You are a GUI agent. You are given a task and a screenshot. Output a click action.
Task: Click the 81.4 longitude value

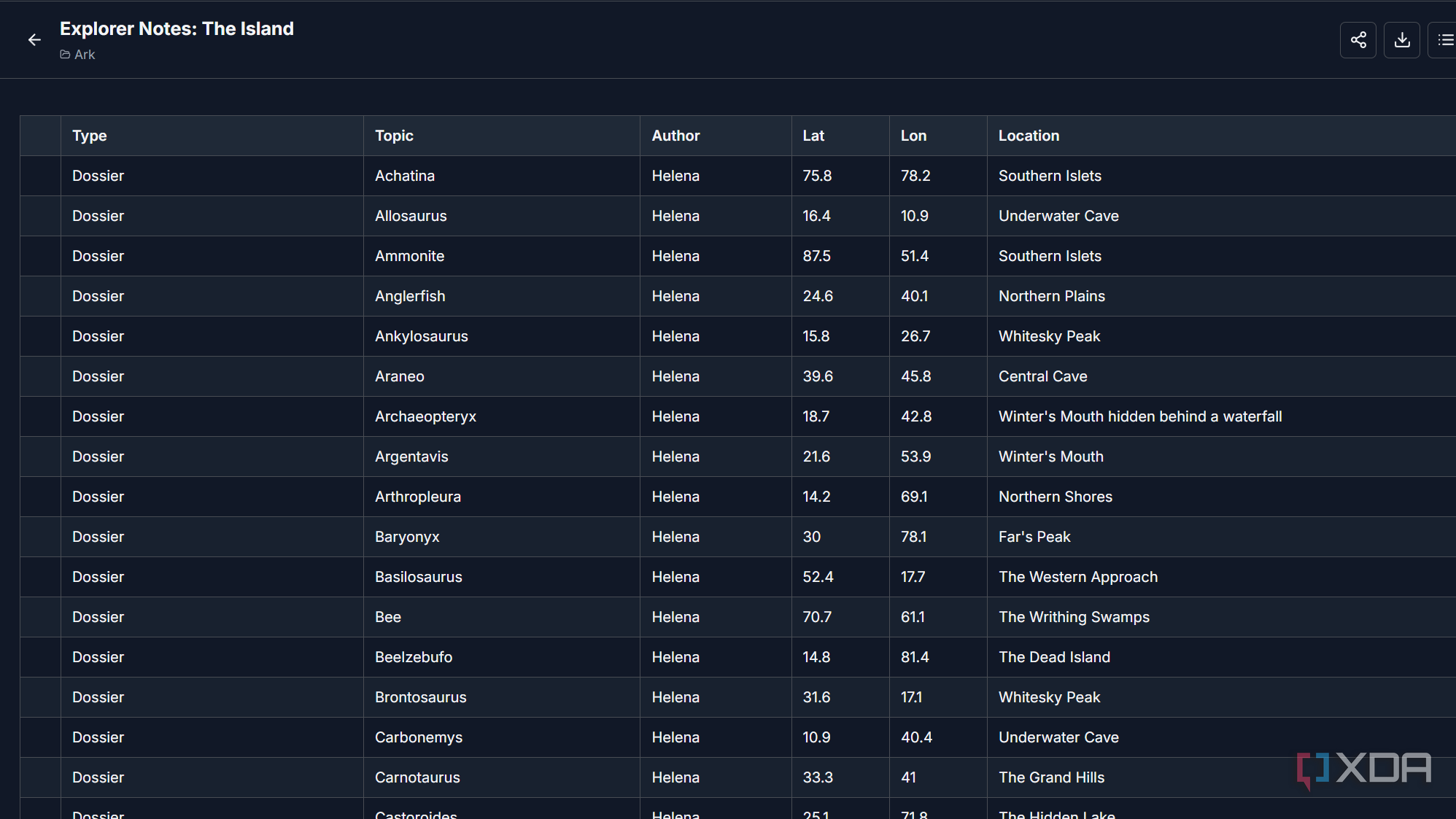pyautogui.click(x=915, y=657)
